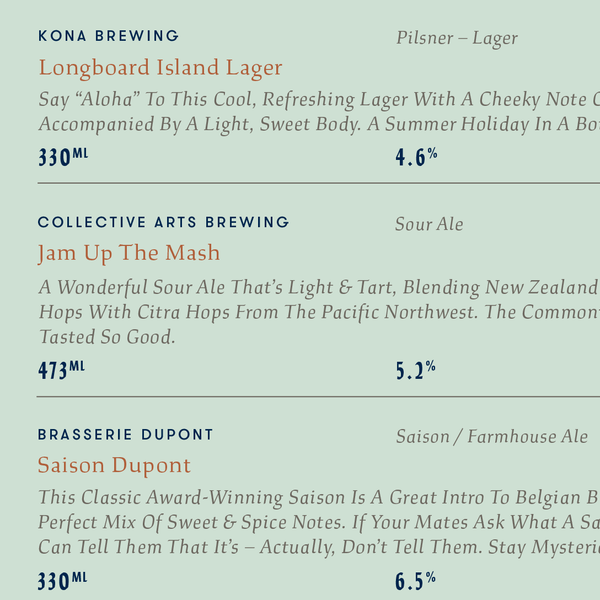Select the Saison / Farmhouse Ale style label
The image size is (600, 600).
click(491, 437)
